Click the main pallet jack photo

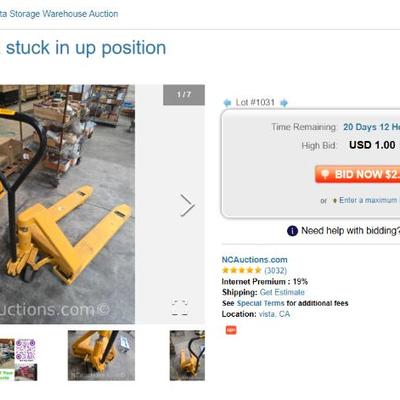pos(67,204)
